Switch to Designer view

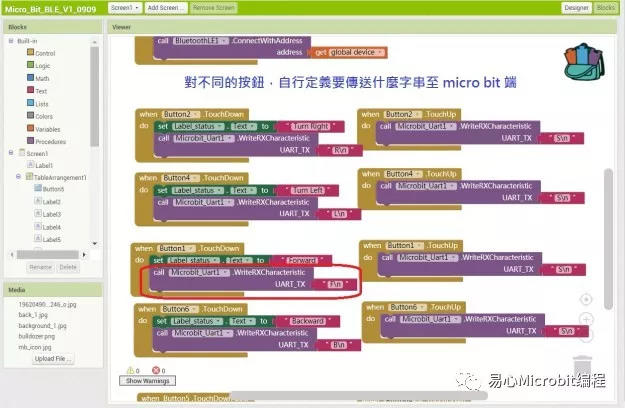576,7
